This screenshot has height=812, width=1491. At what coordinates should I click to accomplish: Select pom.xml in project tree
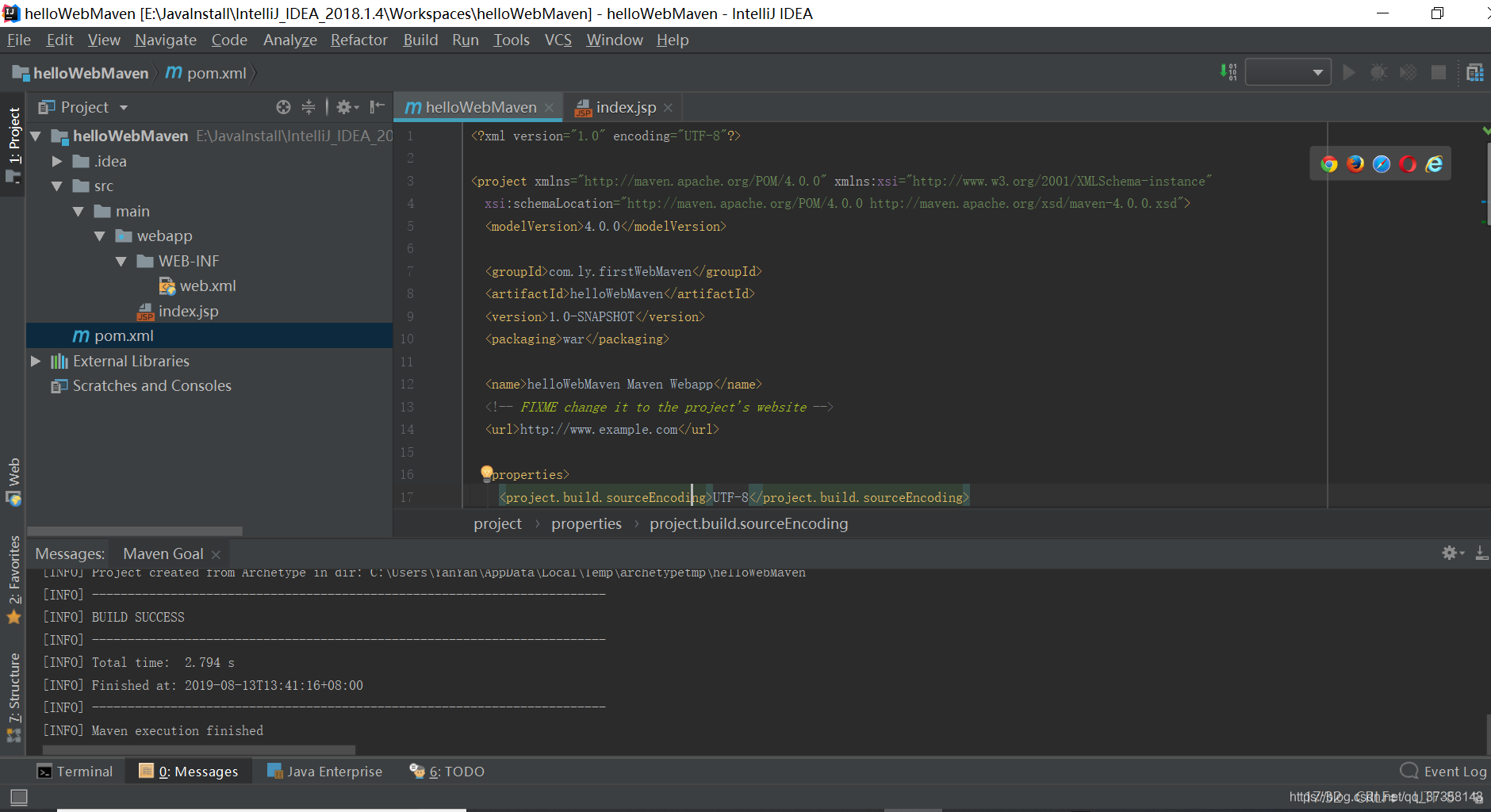(209, 335)
